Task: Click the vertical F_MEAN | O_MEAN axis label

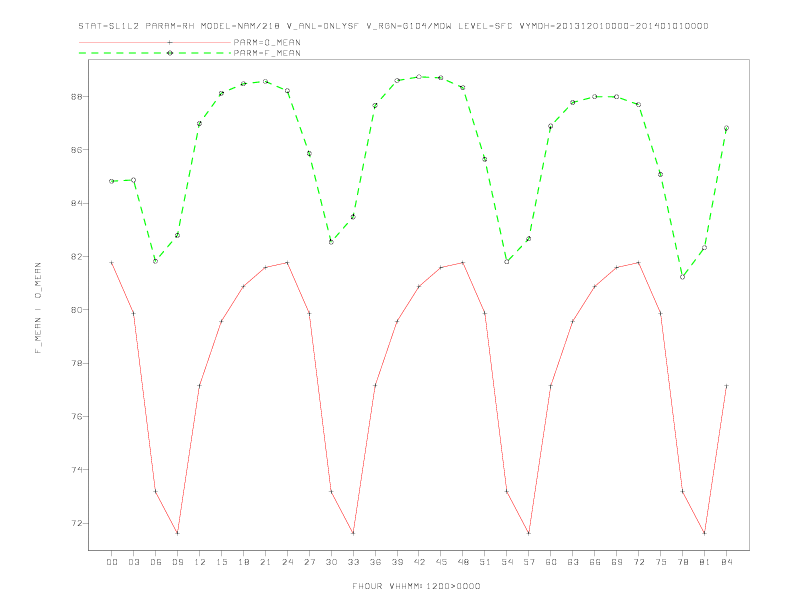Action: tap(38, 308)
